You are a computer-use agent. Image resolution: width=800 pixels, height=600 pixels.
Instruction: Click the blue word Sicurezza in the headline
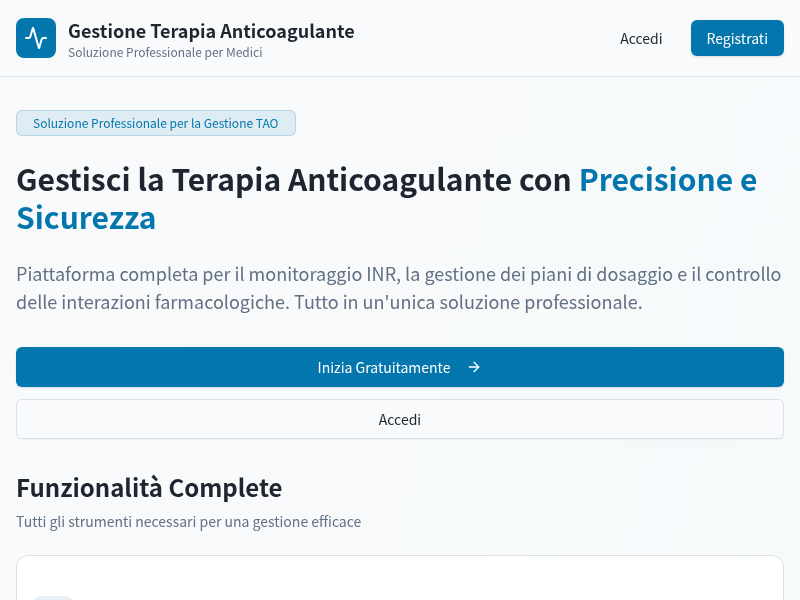86,218
